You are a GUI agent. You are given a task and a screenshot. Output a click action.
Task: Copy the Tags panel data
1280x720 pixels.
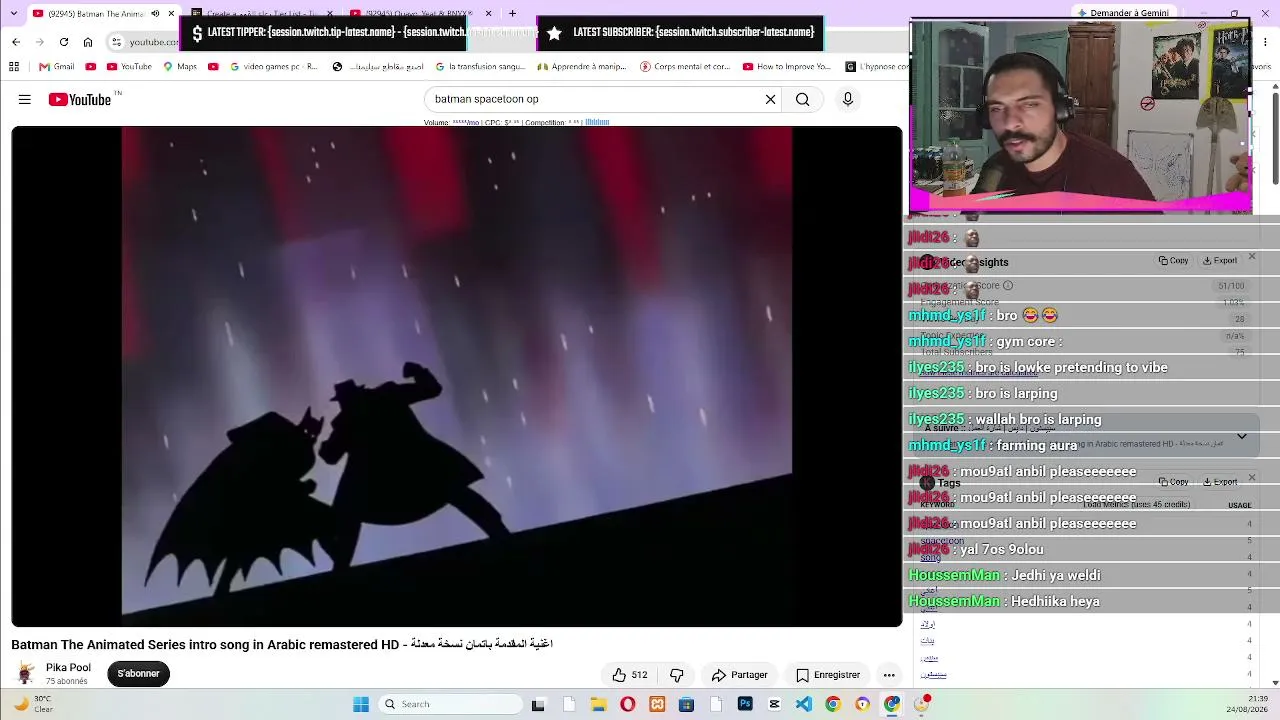tap(1174, 481)
